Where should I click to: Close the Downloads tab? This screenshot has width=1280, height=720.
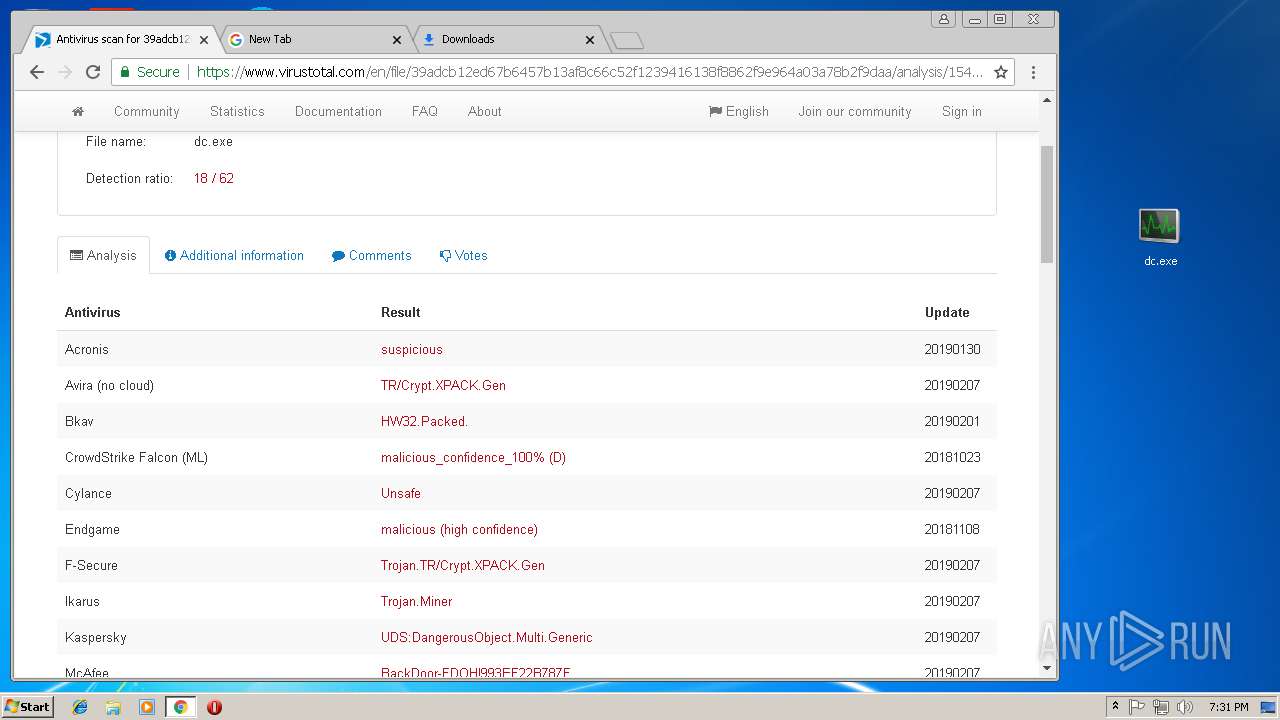[x=590, y=40]
